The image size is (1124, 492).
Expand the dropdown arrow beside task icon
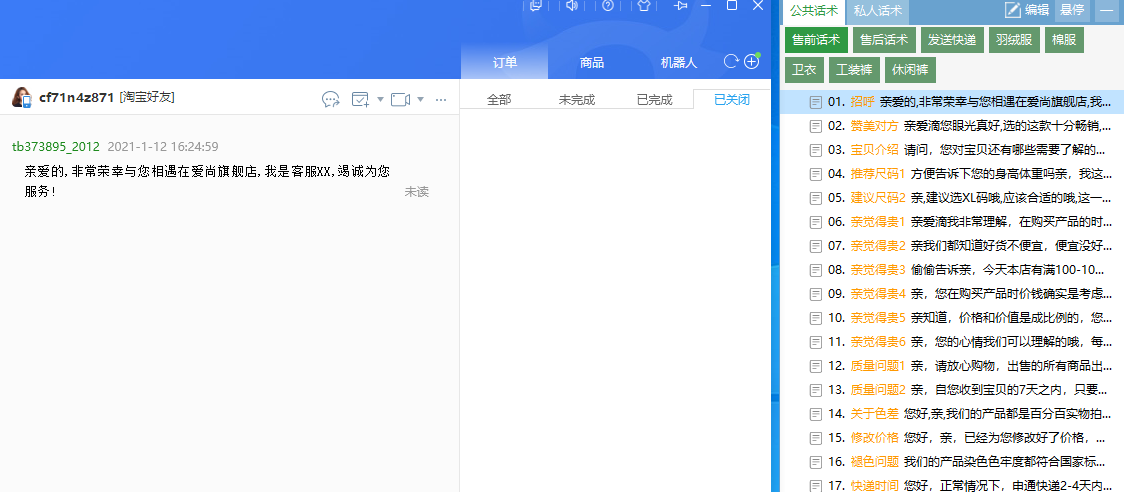[x=381, y=99]
